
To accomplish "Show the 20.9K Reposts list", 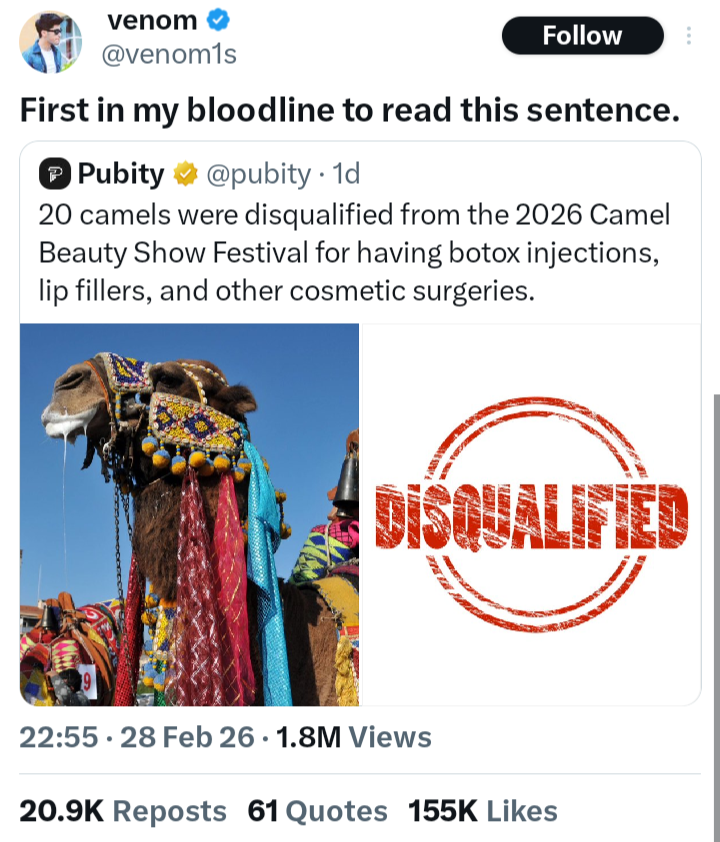I will pos(123,810).
